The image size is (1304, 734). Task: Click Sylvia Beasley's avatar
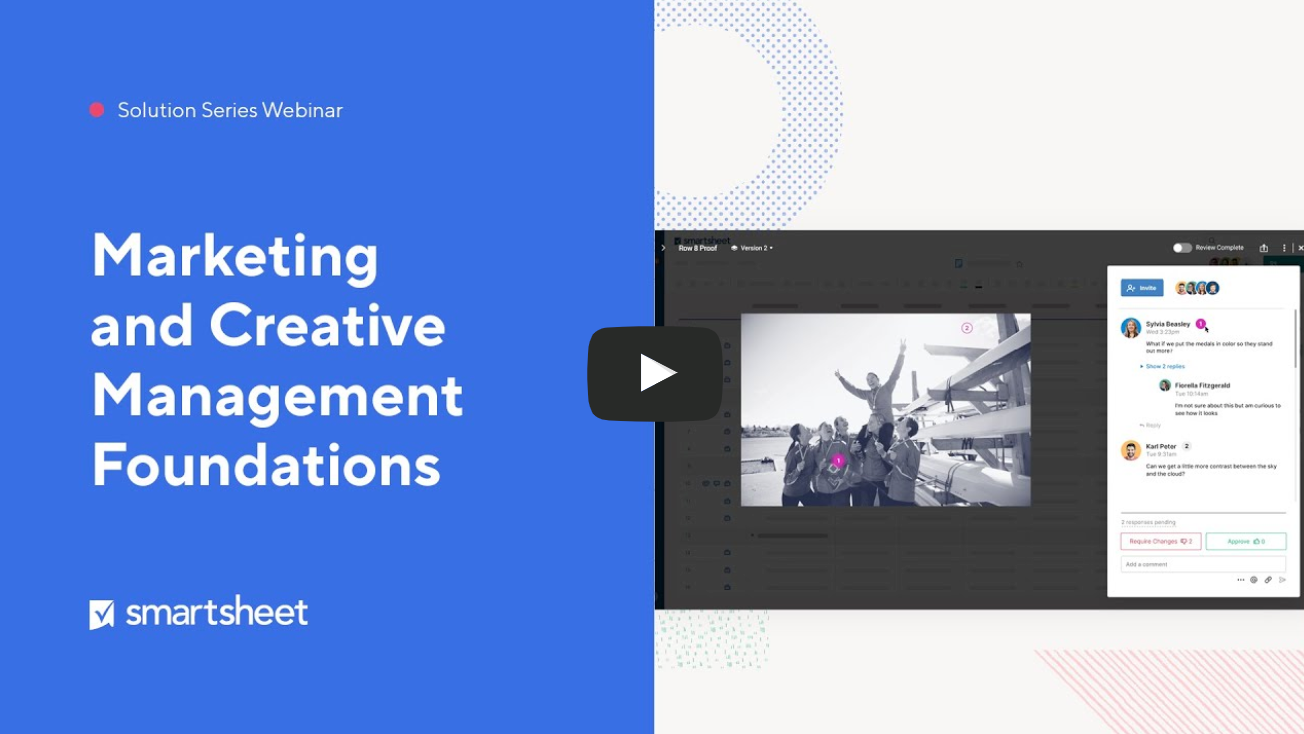tap(1131, 328)
